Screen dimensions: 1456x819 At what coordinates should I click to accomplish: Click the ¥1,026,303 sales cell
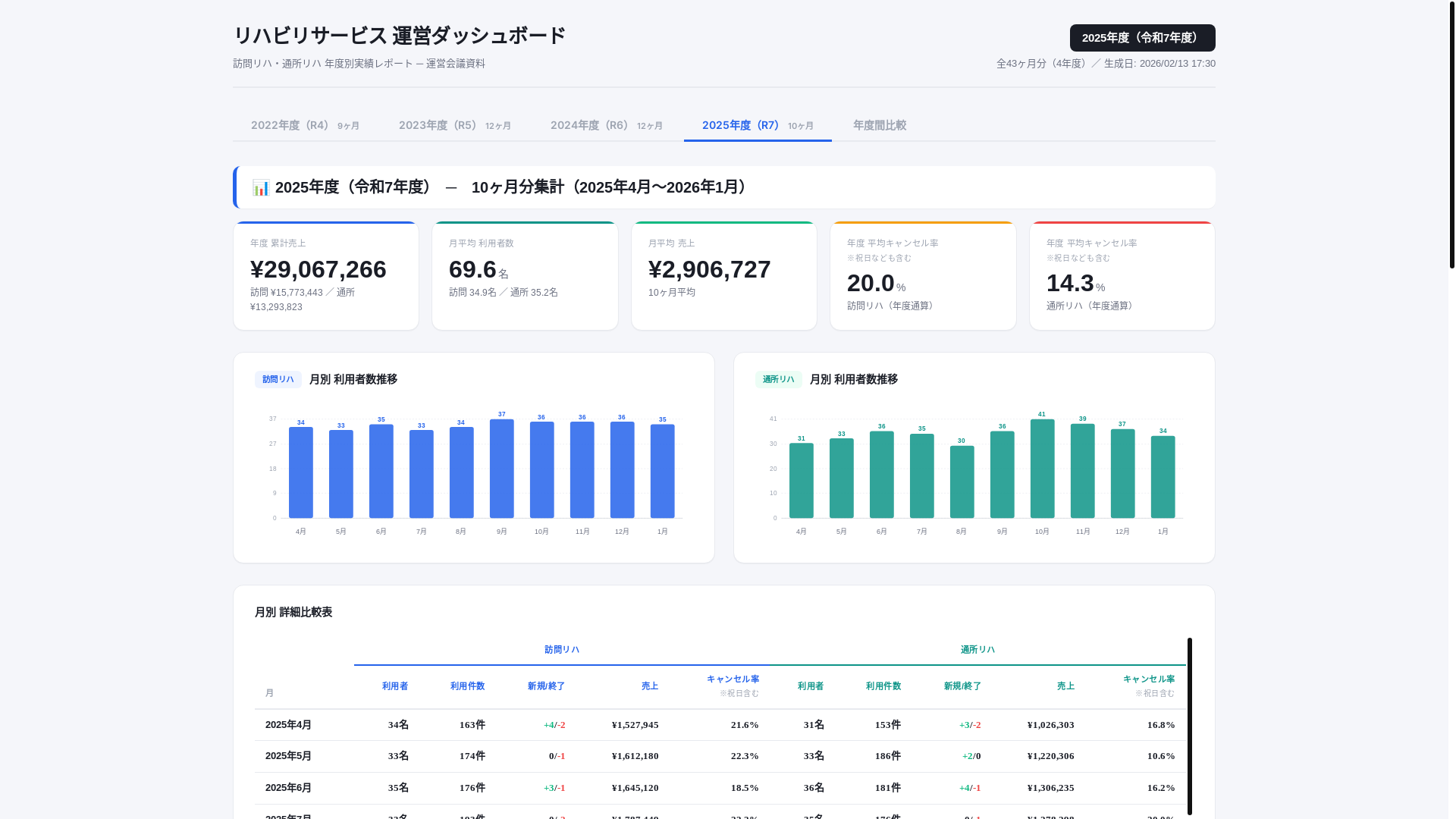(x=1051, y=725)
